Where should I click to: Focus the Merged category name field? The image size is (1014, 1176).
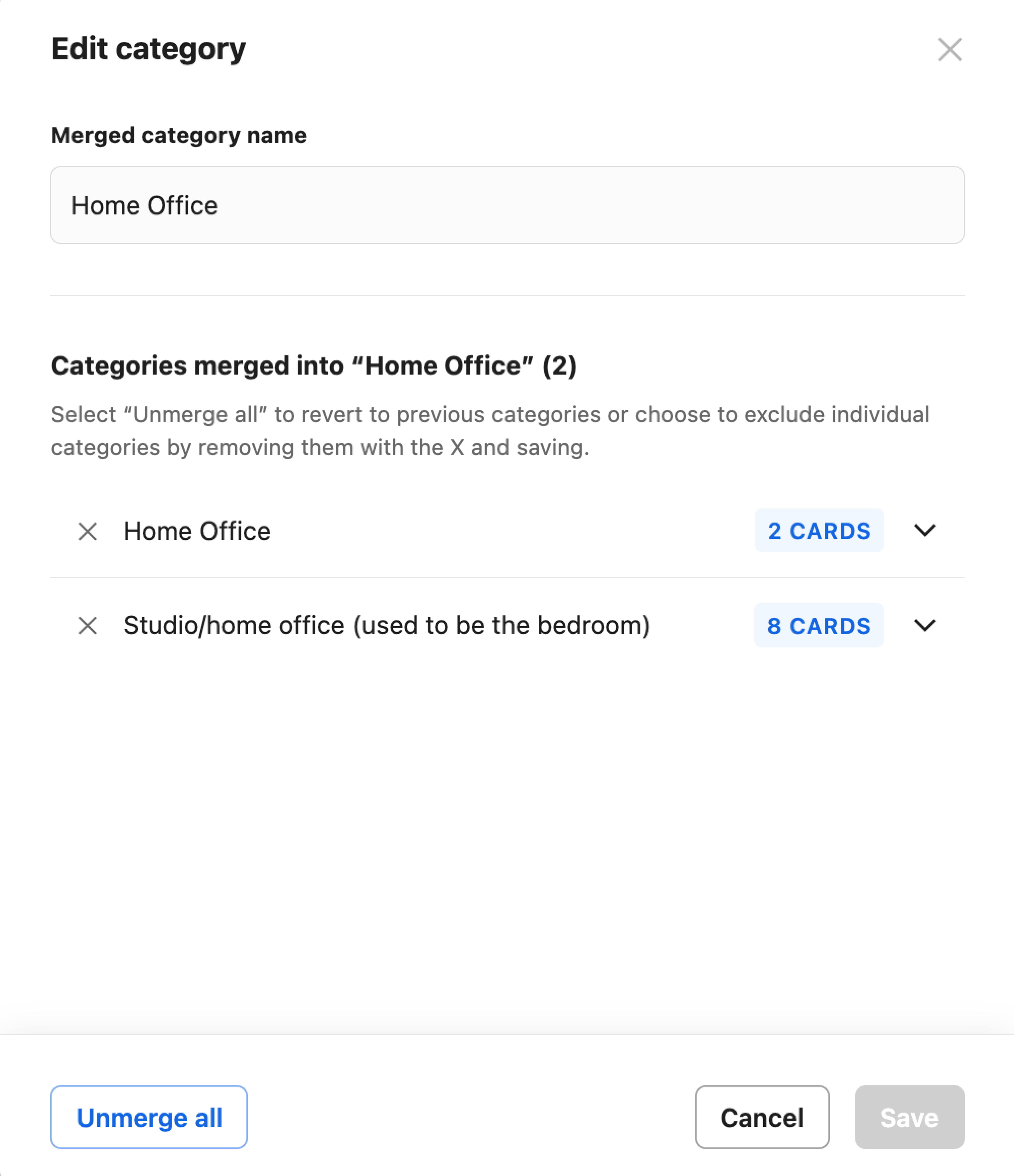click(x=507, y=205)
